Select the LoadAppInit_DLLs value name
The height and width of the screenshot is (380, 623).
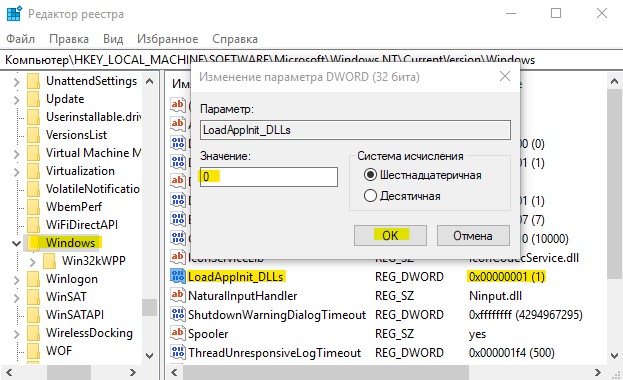(236, 277)
